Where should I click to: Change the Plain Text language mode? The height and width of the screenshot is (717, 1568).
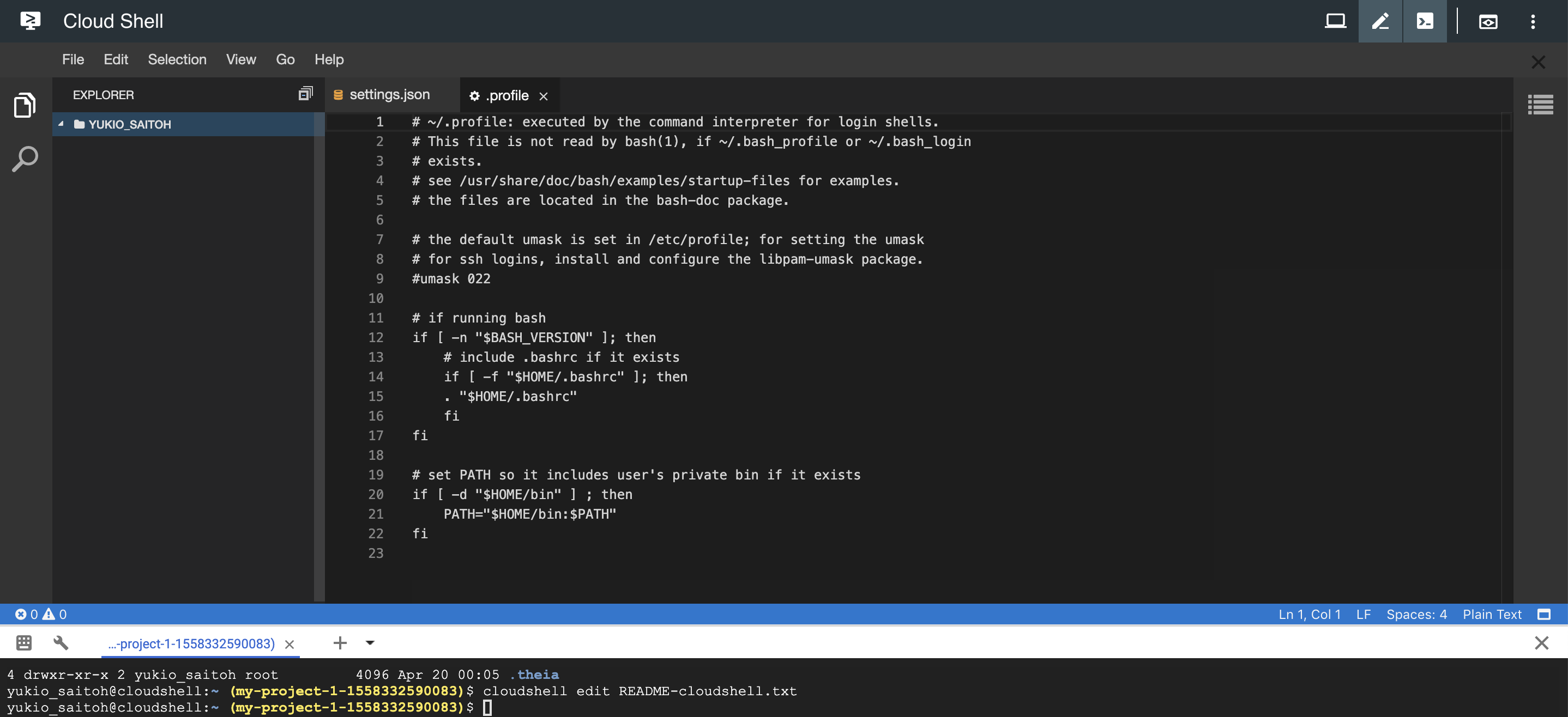click(1491, 614)
